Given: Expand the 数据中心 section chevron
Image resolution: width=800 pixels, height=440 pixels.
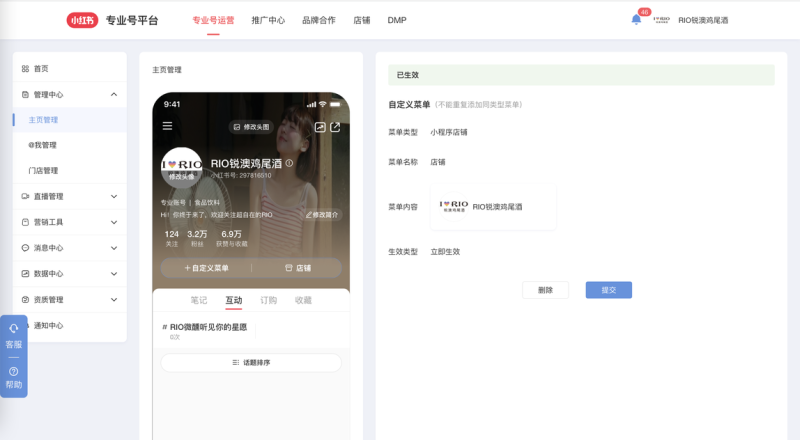Looking at the screenshot, I should tap(114, 274).
